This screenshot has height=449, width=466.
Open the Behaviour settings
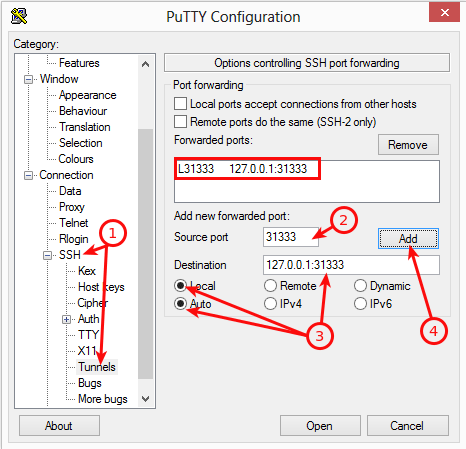[83, 111]
